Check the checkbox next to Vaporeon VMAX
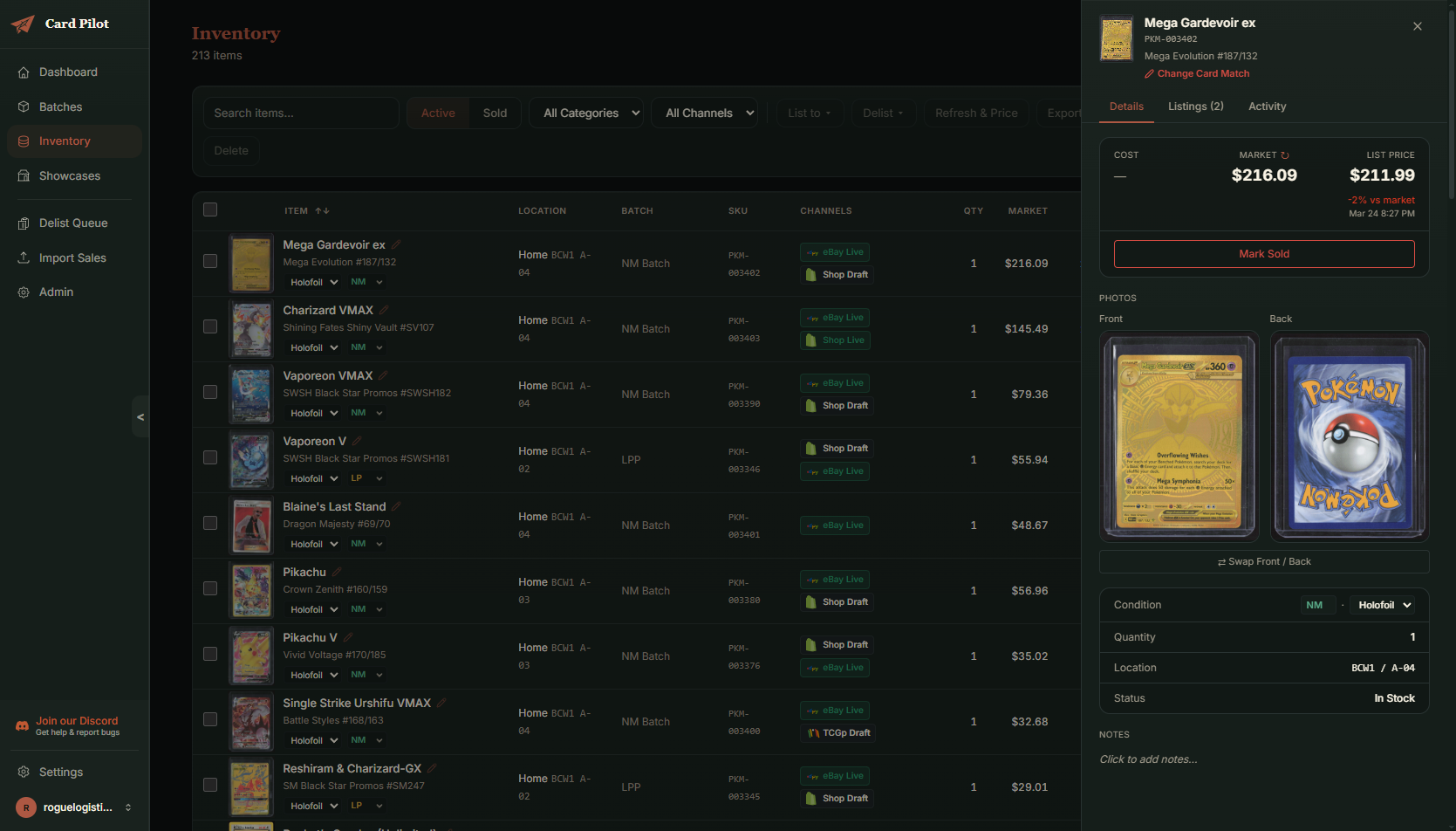This screenshot has height=831, width=1456. [210, 392]
